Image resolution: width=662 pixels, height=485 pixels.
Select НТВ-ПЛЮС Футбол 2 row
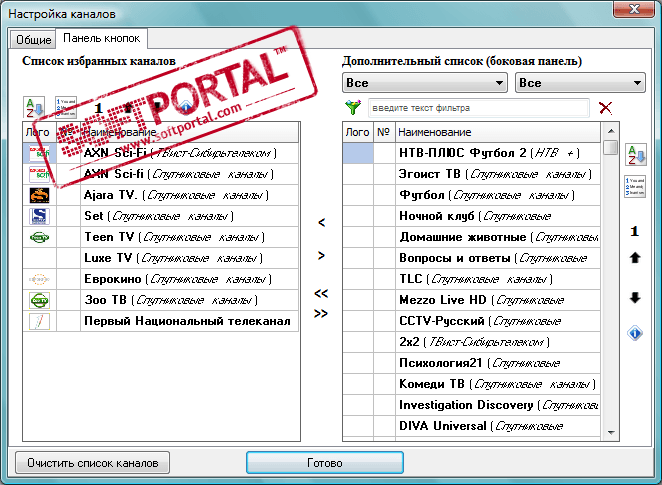[x=472, y=153]
